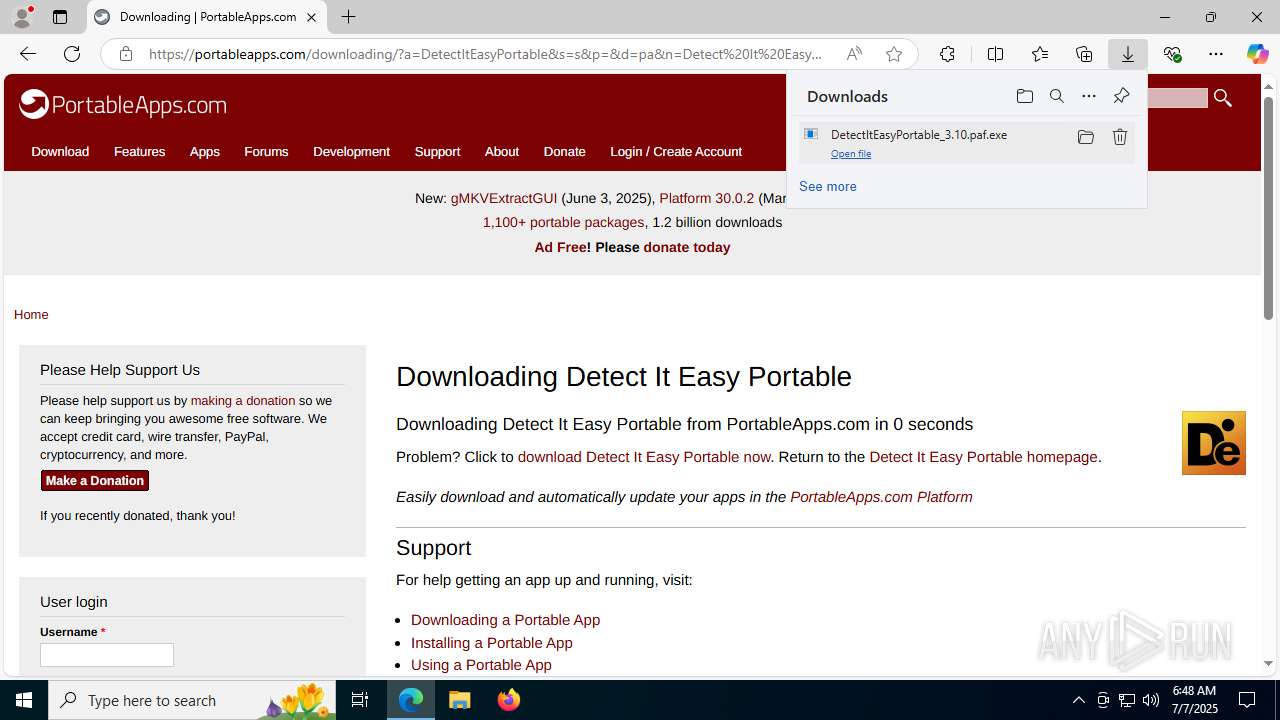The image size is (1280, 720).
Task: Pin the Downloads panel
Action: pos(1121,96)
